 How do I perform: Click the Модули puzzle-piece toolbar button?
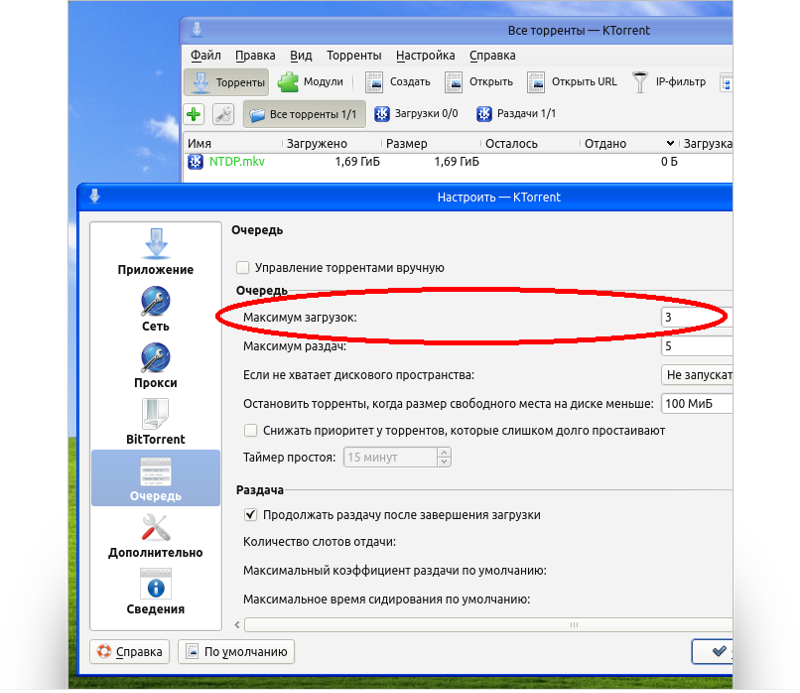click(x=310, y=82)
